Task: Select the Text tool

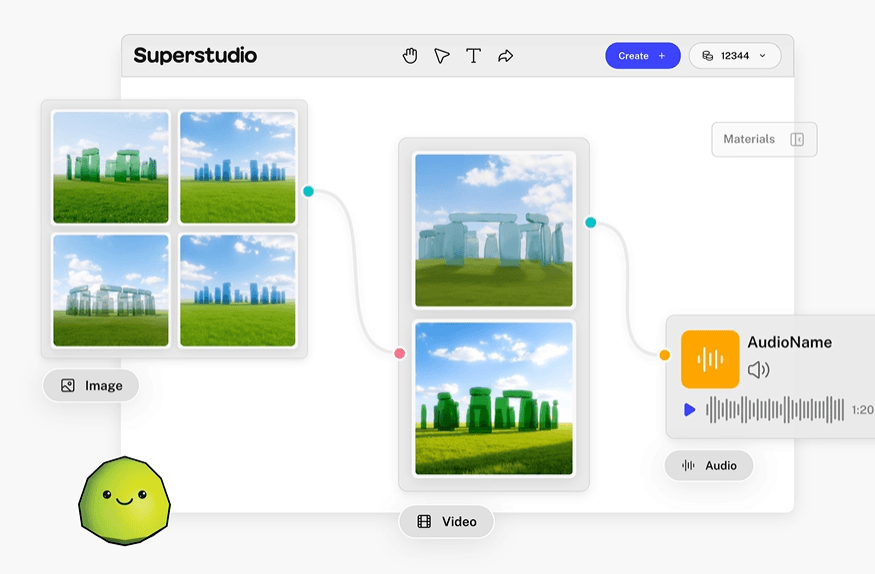Action: 473,56
